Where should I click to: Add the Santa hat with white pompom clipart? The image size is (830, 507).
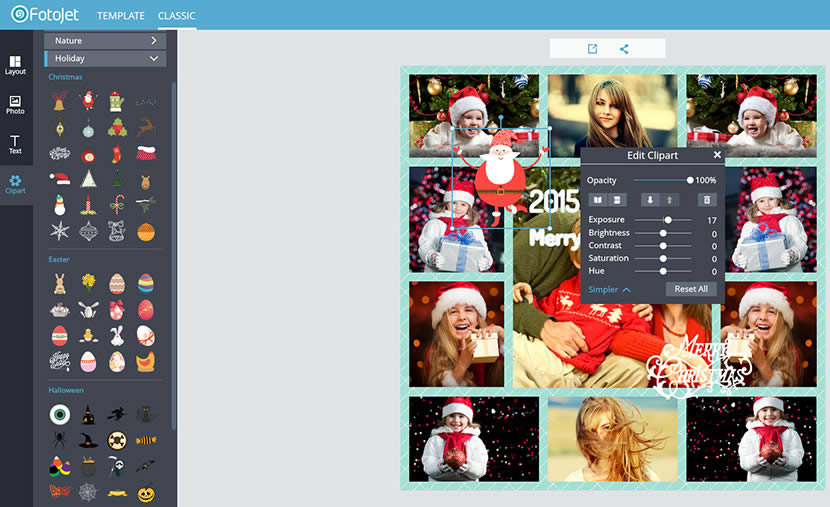[60, 179]
